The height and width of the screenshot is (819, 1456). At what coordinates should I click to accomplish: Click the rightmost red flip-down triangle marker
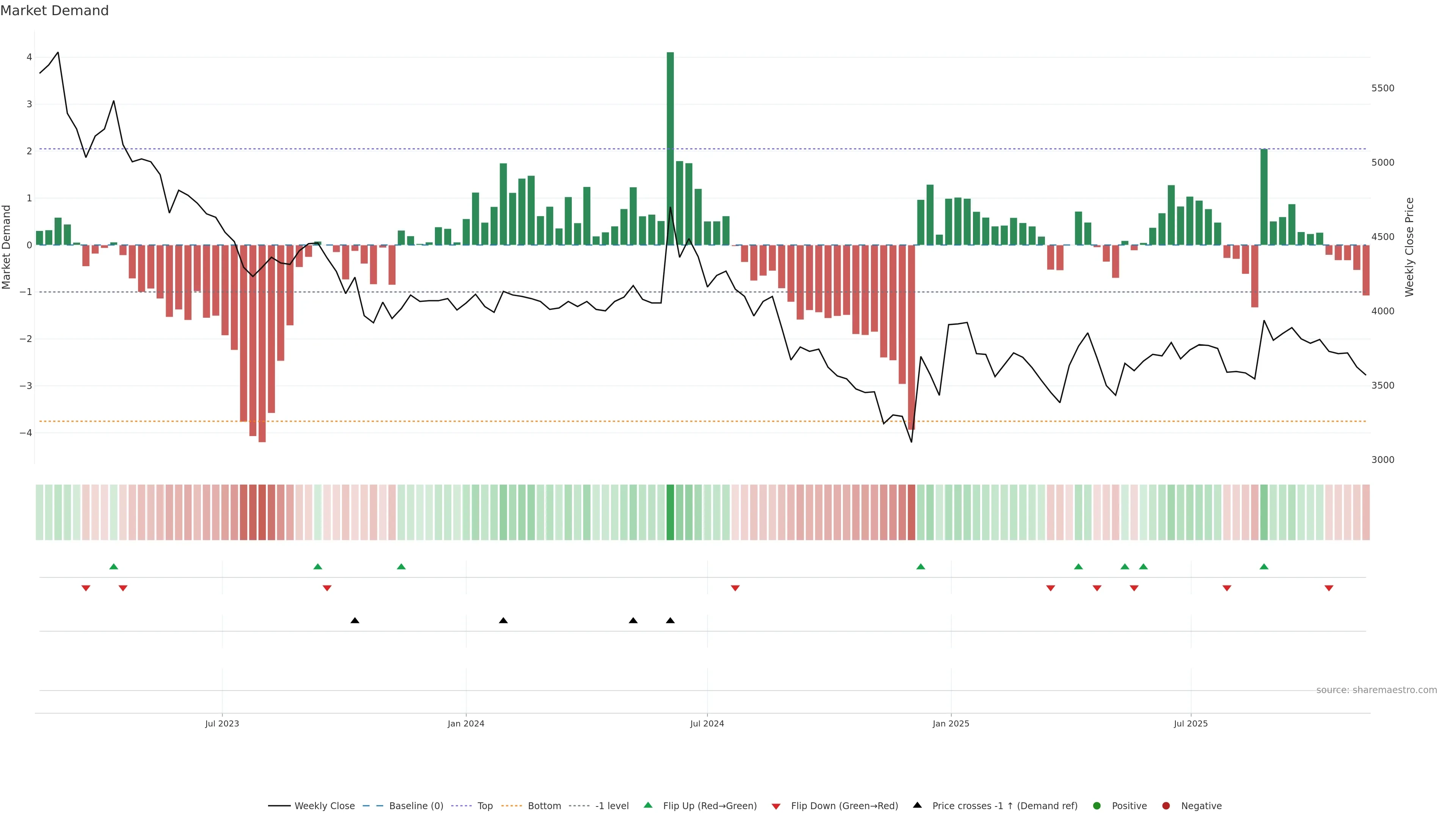(1329, 588)
